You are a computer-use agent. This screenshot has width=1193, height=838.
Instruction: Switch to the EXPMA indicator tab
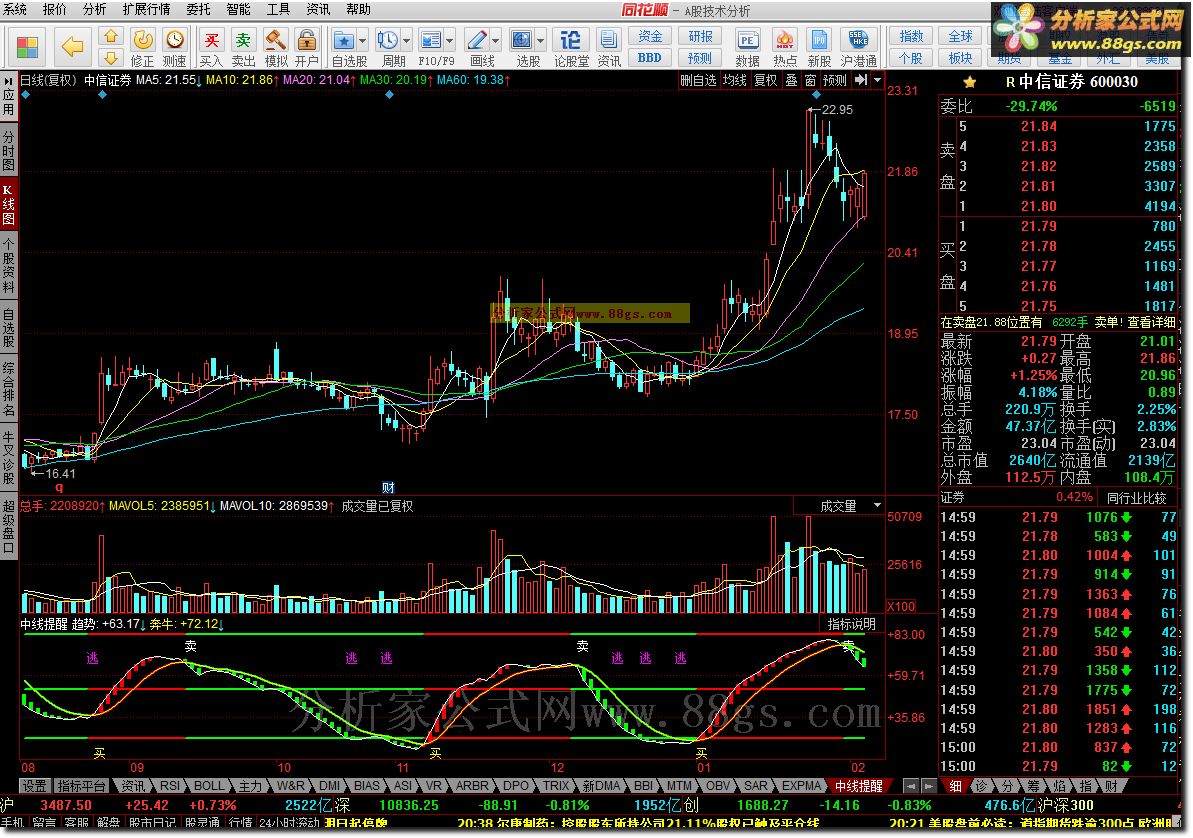click(802, 785)
